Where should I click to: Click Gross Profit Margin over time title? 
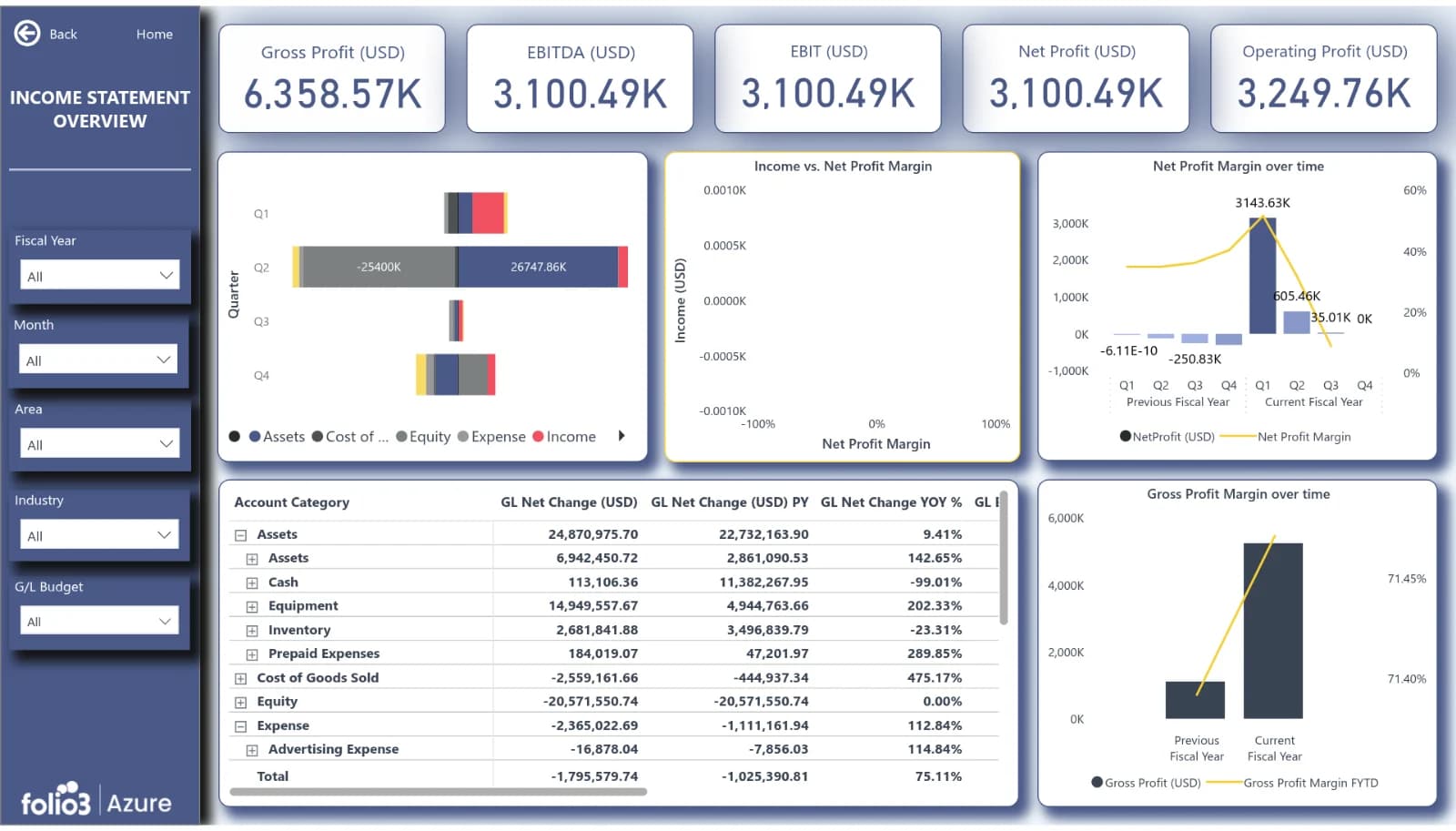[1238, 494]
